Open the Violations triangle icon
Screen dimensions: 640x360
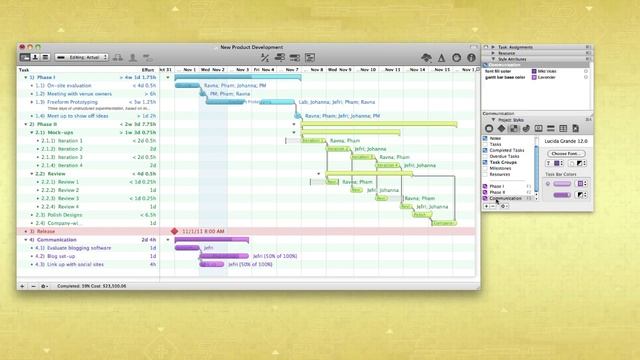point(442,58)
